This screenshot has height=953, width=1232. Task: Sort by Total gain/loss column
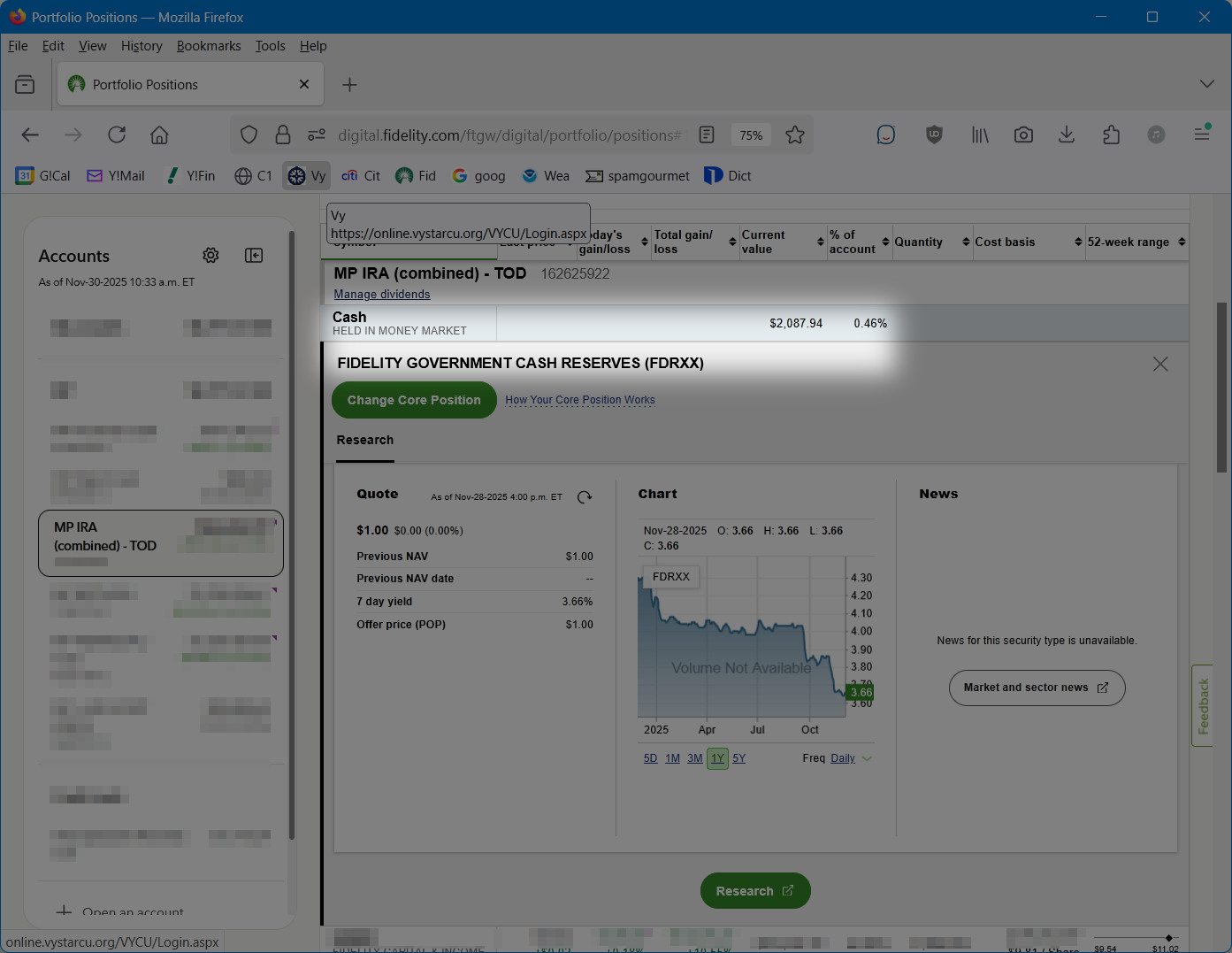click(x=693, y=242)
